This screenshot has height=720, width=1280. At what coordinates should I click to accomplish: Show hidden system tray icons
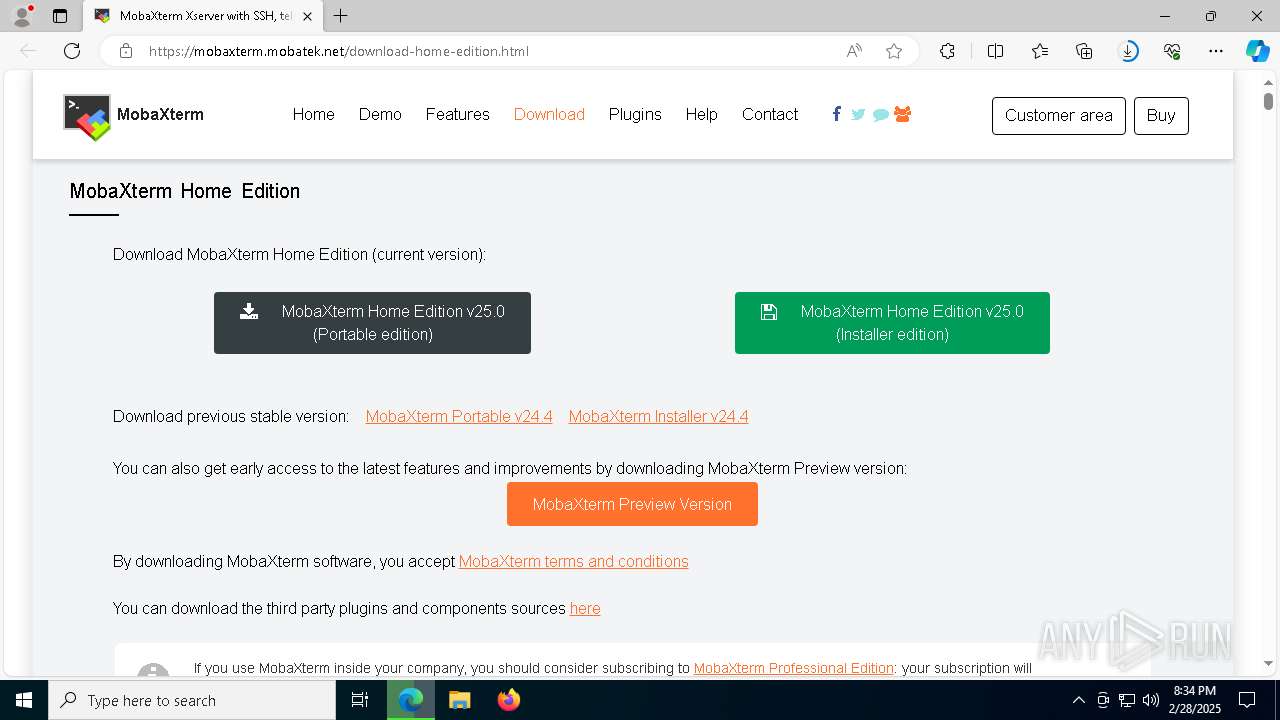click(x=1078, y=700)
